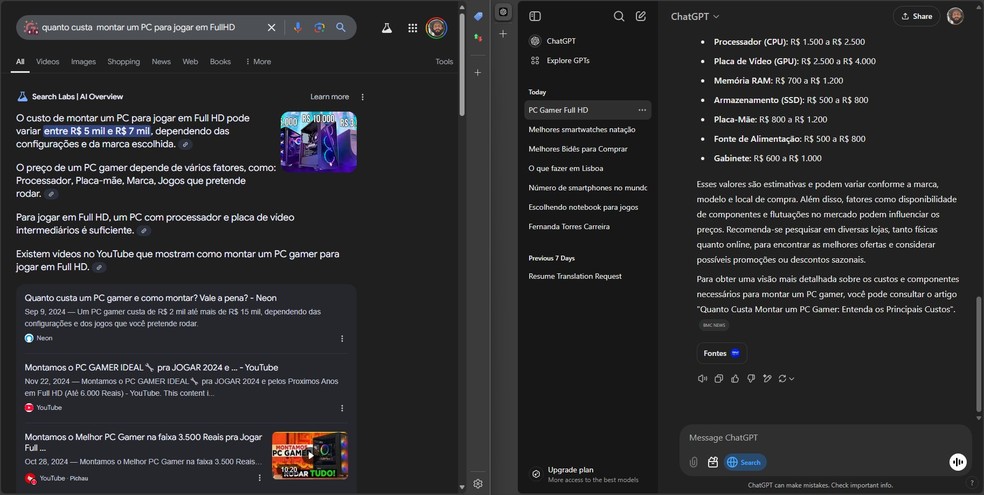Open the Google Tools filter options
The width and height of the screenshot is (984, 495).
pos(444,61)
